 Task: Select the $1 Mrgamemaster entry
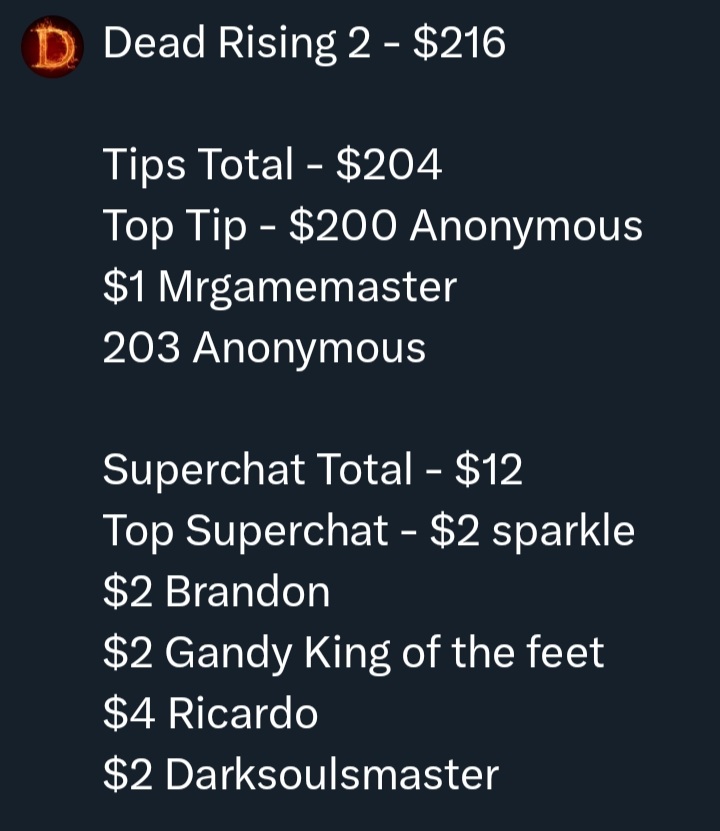[x=280, y=287]
